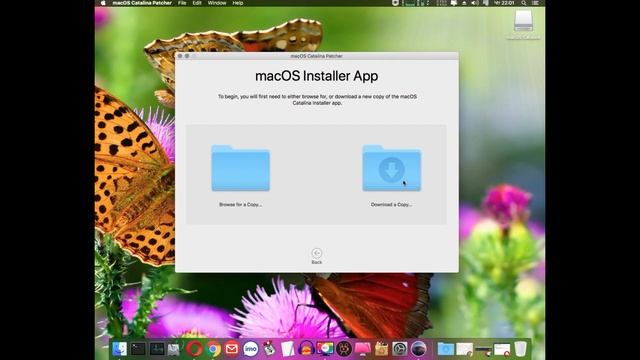Open Opera browser from the Dock
640x360 pixels.
pyautogui.click(x=194, y=349)
